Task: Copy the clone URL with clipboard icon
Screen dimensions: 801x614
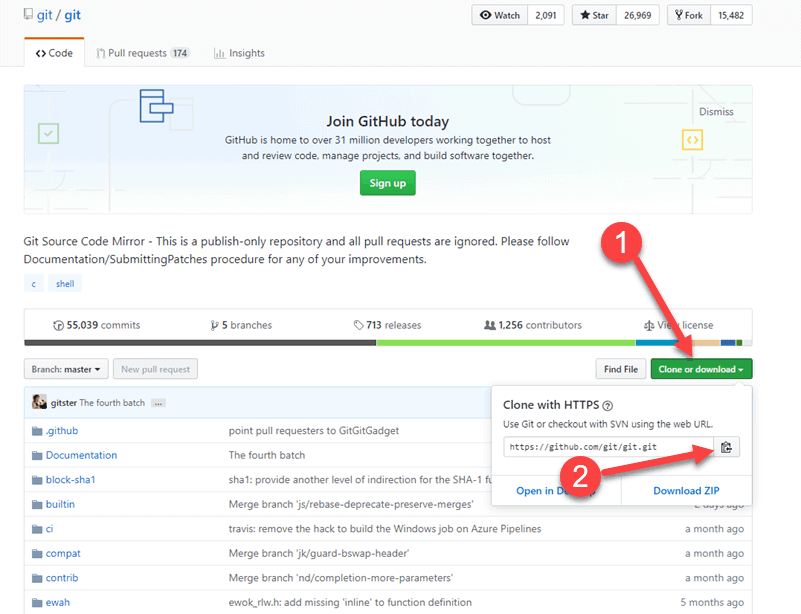Action: click(726, 447)
